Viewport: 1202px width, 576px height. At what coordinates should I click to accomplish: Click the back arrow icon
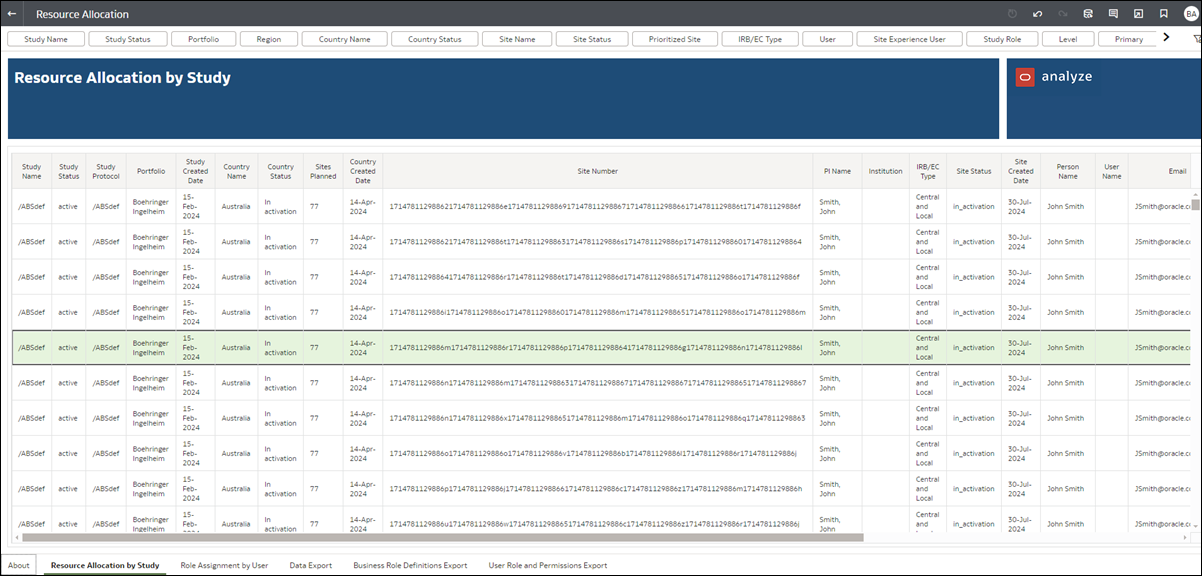[x=12, y=14]
